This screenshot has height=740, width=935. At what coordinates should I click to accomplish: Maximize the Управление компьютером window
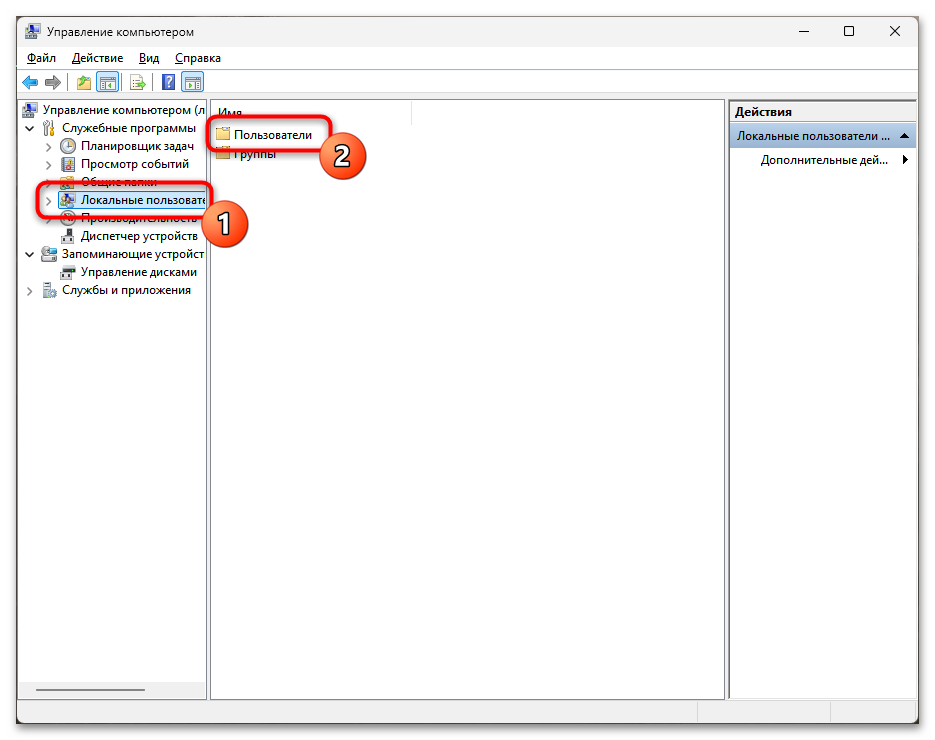click(849, 31)
